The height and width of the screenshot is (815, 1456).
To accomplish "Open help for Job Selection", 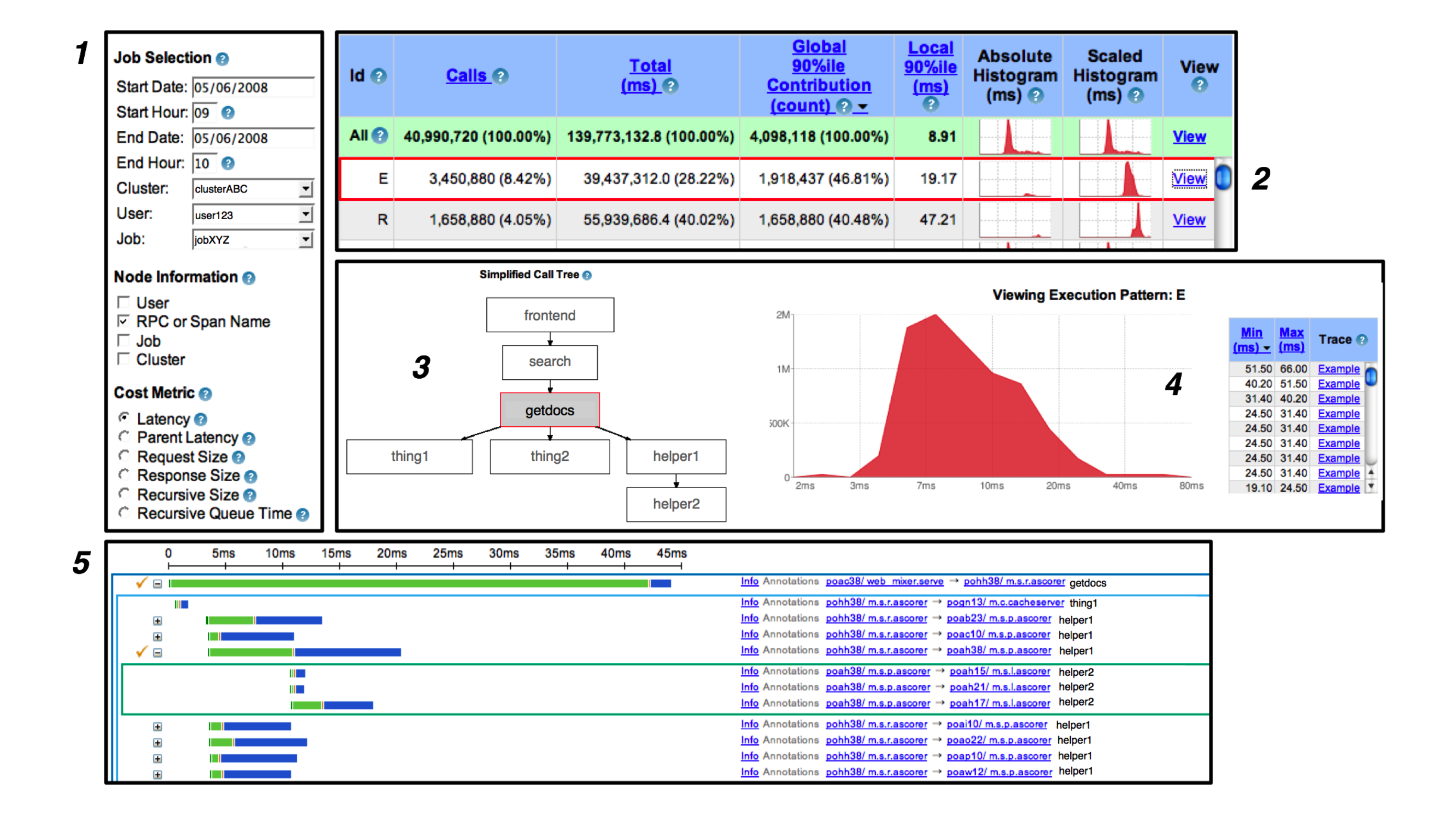I will point(223,59).
